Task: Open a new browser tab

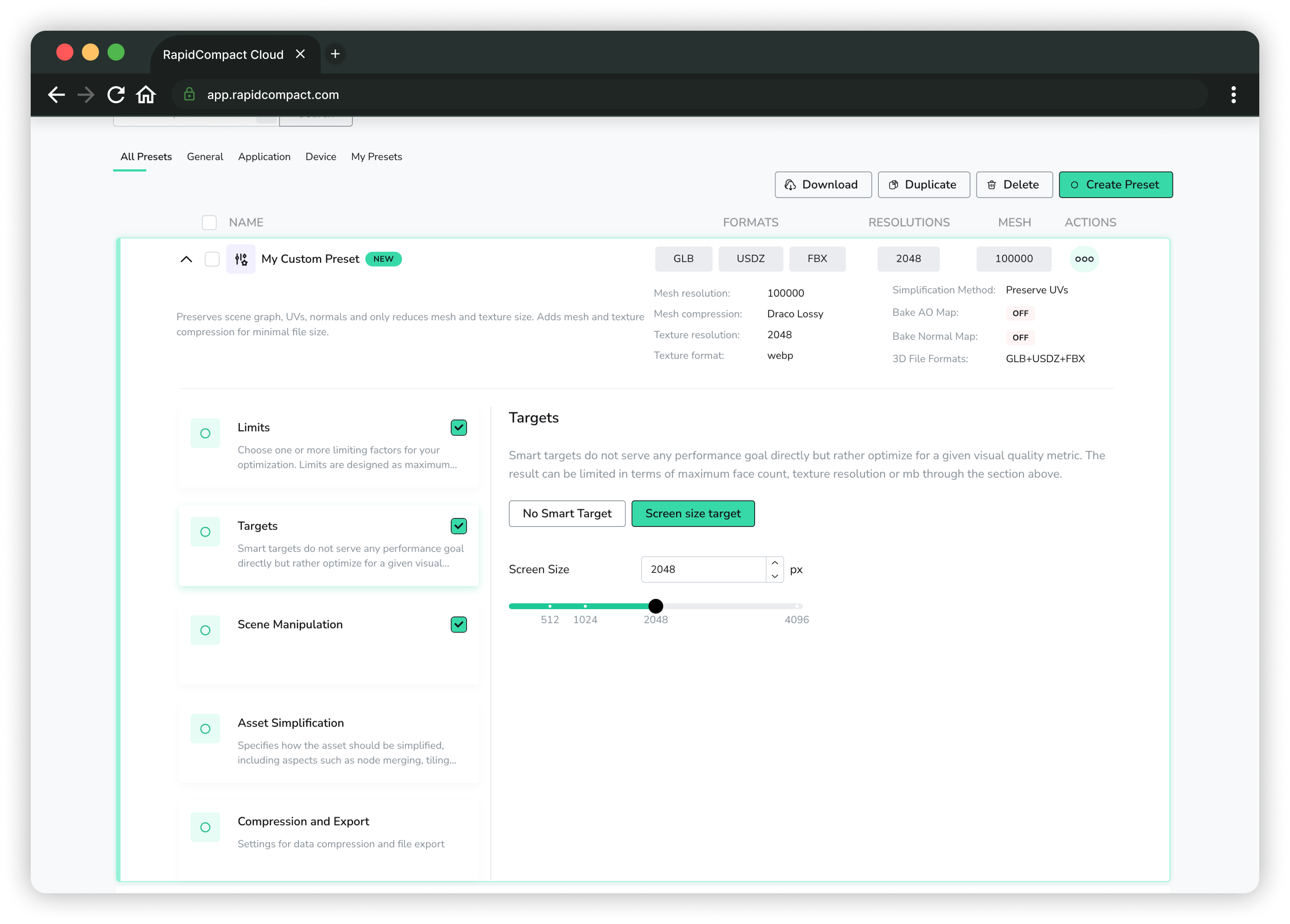Action: (x=336, y=54)
